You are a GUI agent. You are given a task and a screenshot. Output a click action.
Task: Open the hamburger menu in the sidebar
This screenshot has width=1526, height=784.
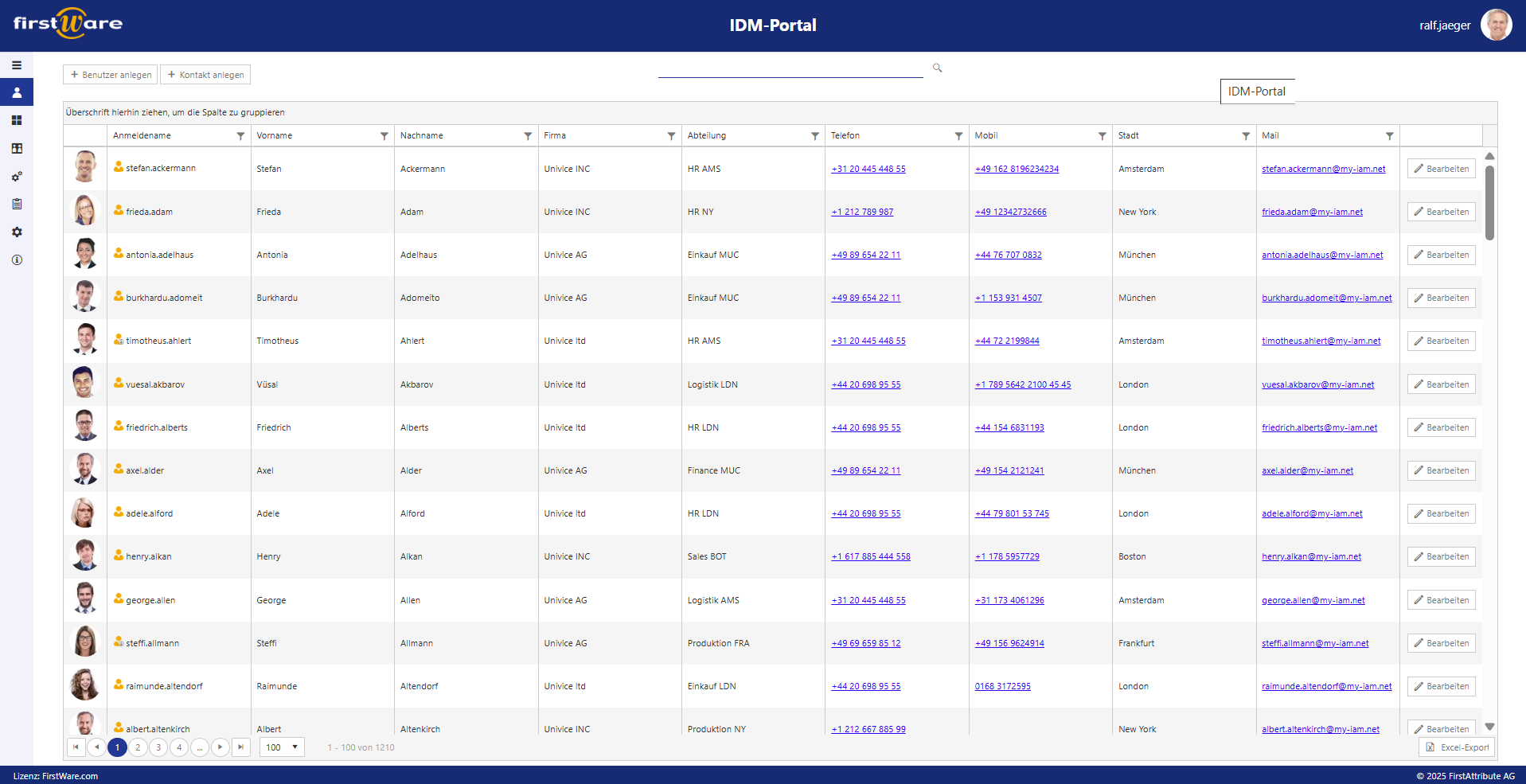(17, 65)
